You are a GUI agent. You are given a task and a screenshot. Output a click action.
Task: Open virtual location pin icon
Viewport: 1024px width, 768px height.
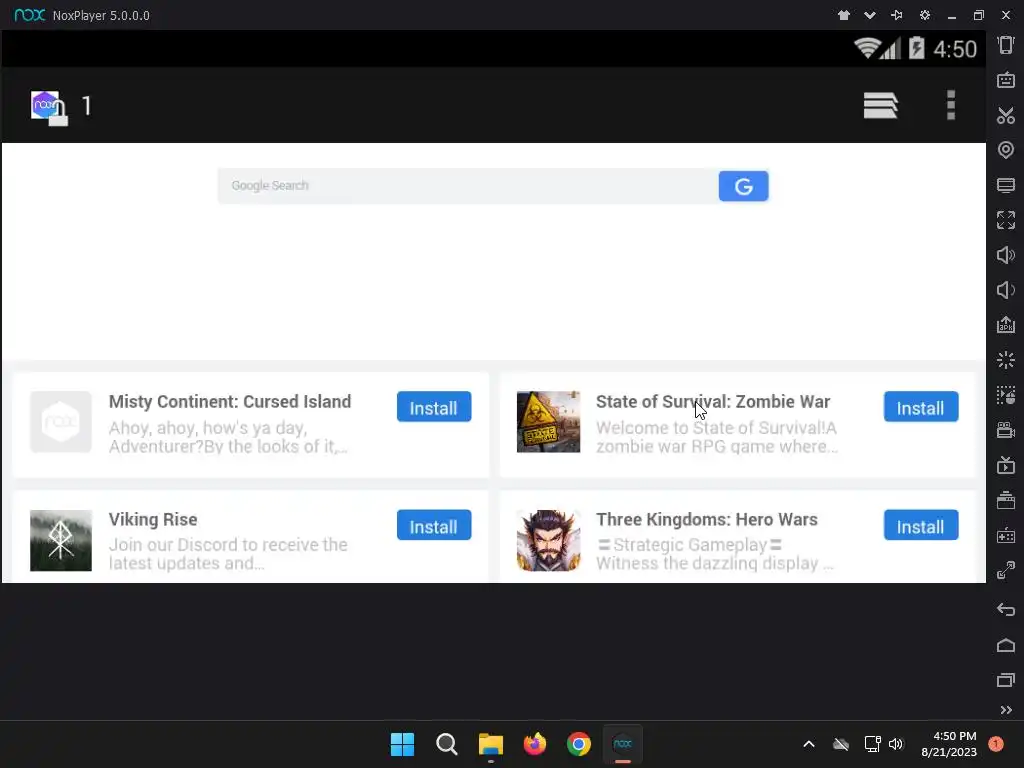point(1006,150)
